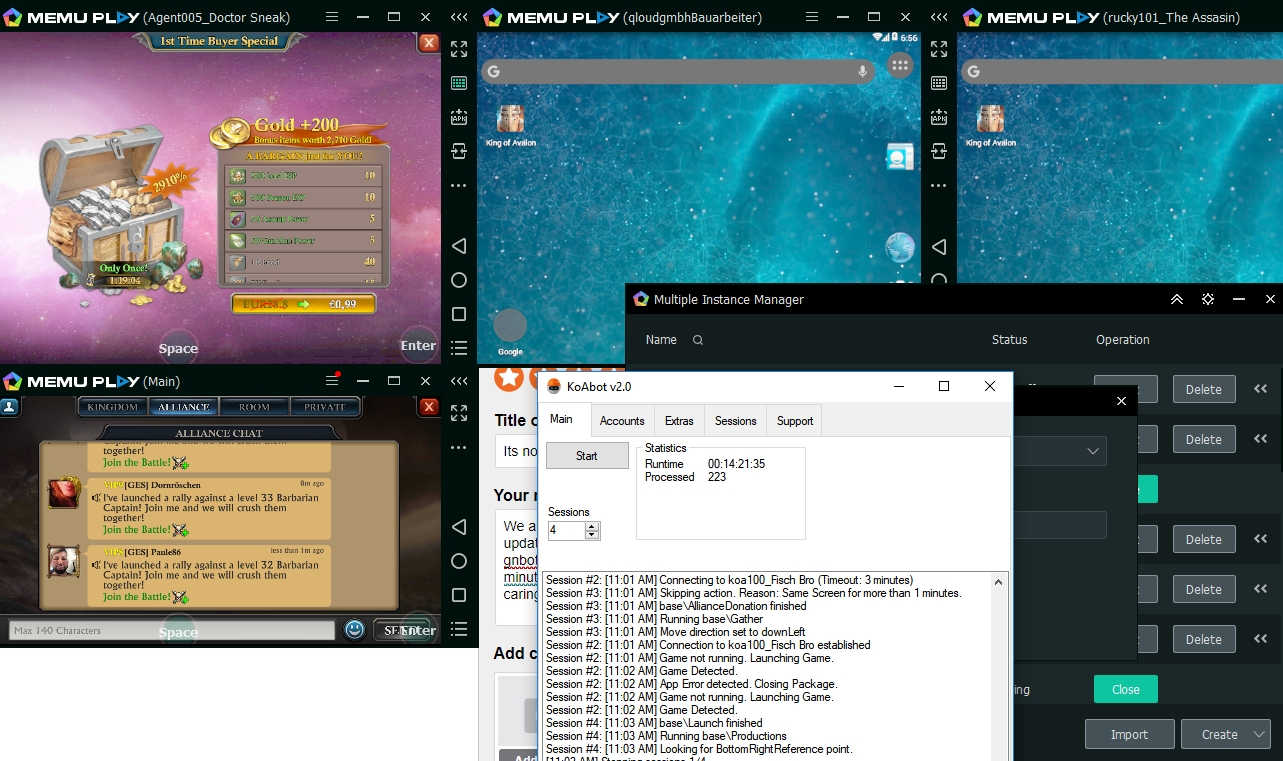The width and height of the screenshot is (1283, 761).
Task: Click three-dots more icon in qloudgmbhBauarbeiter sidebar
Action: 939,186
